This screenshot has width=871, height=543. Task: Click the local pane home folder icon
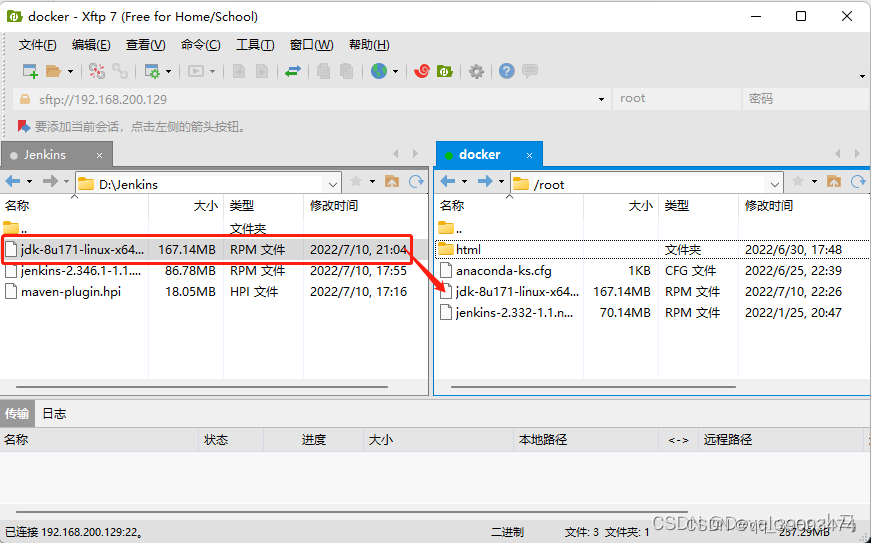click(x=392, y=182)
